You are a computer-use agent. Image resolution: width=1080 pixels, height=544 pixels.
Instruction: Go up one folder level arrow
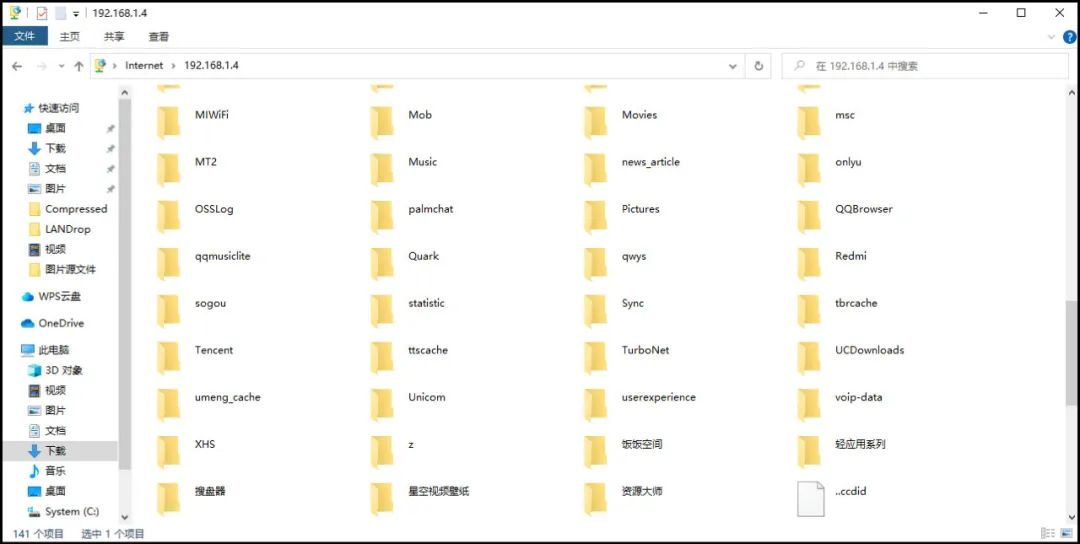(79, 66)
